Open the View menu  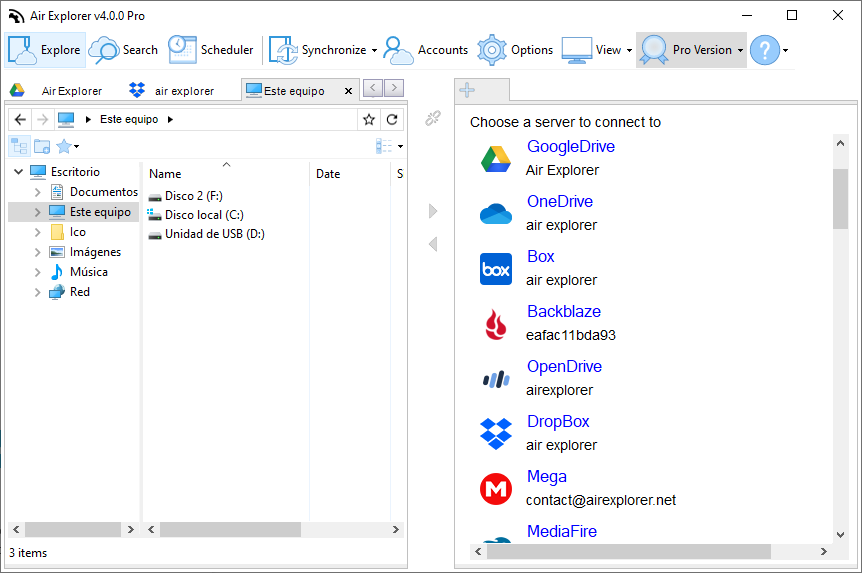[x=597, y=50]
